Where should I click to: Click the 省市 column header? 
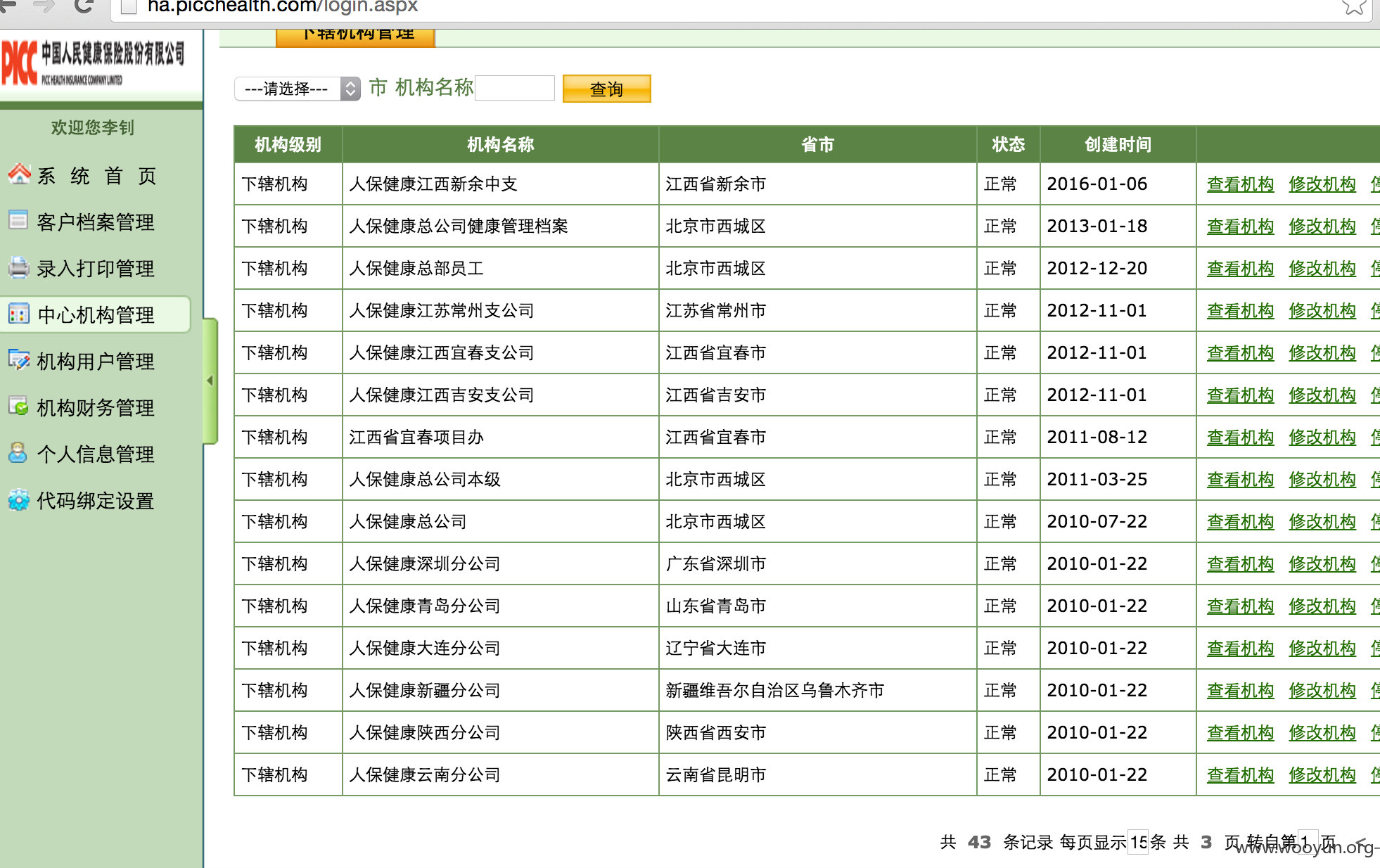coord(817,145)
